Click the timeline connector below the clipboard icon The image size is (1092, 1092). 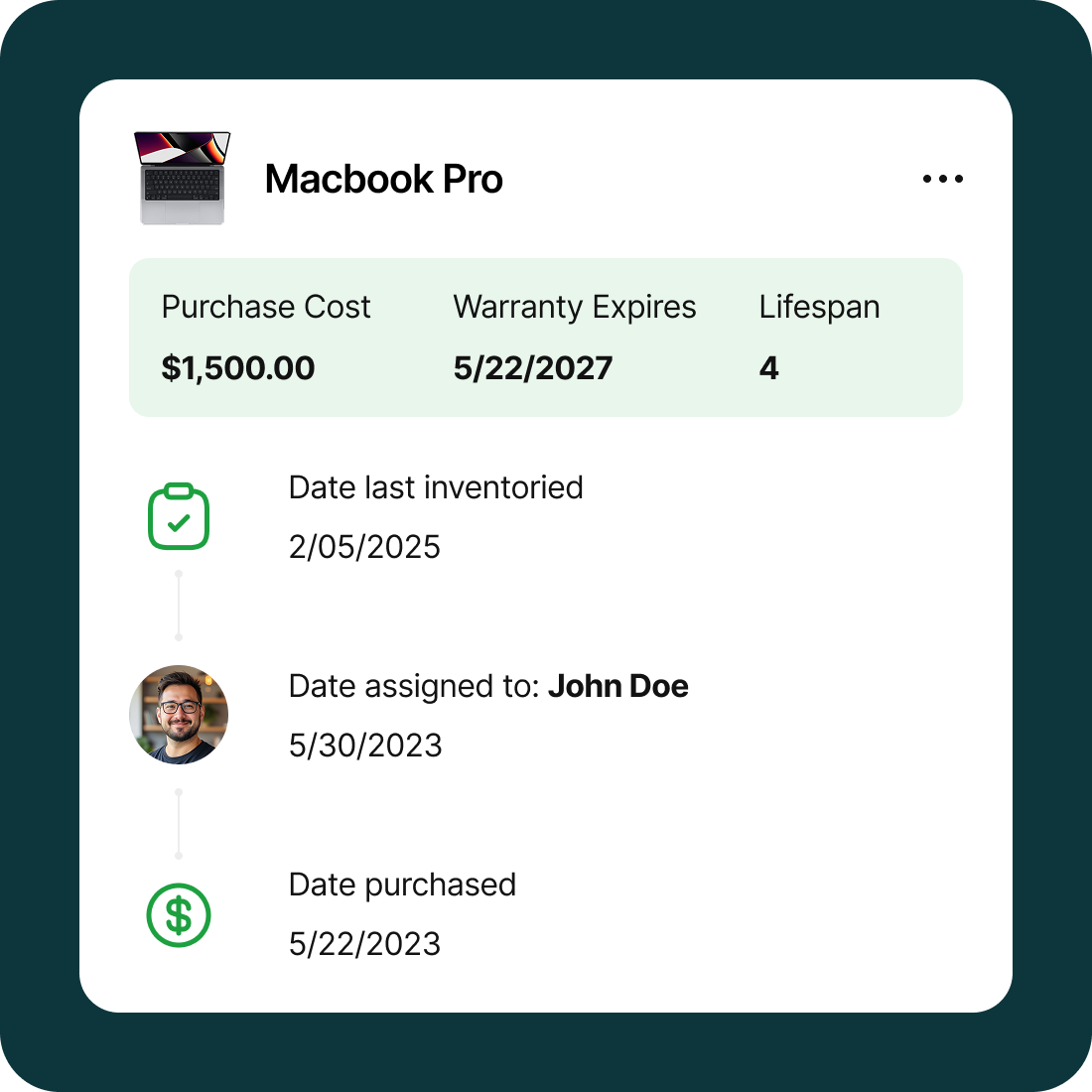179,606
